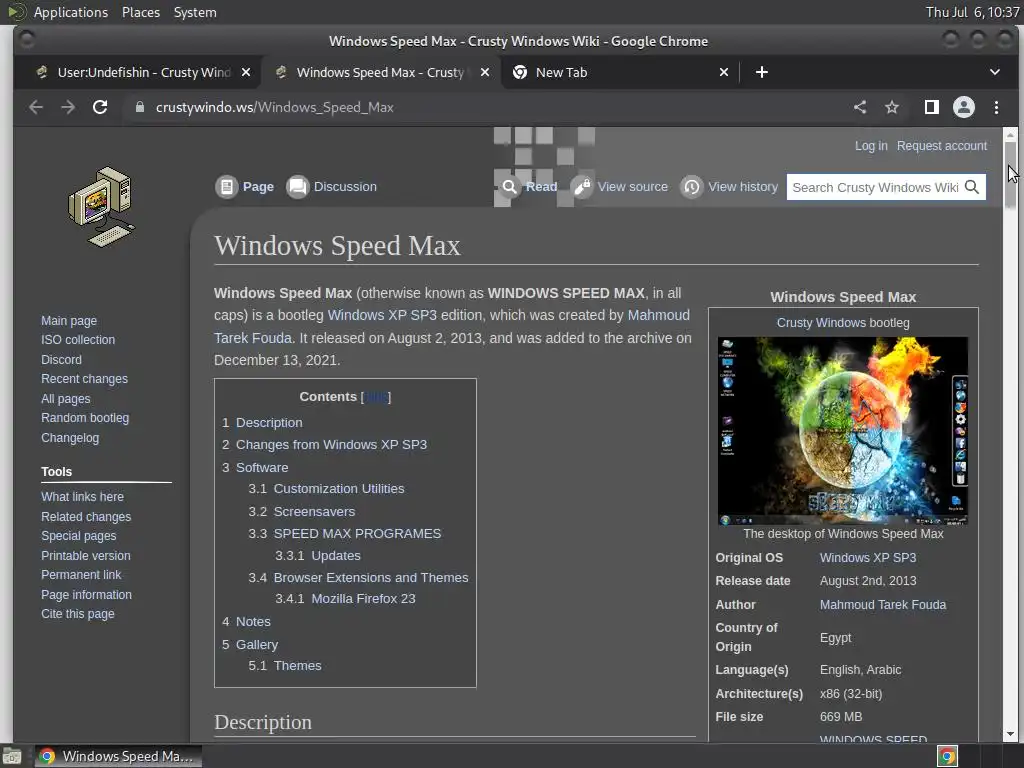Screen dimensions: 1024x768
Task: Go forward in browser history
Action: click(68, 107)
